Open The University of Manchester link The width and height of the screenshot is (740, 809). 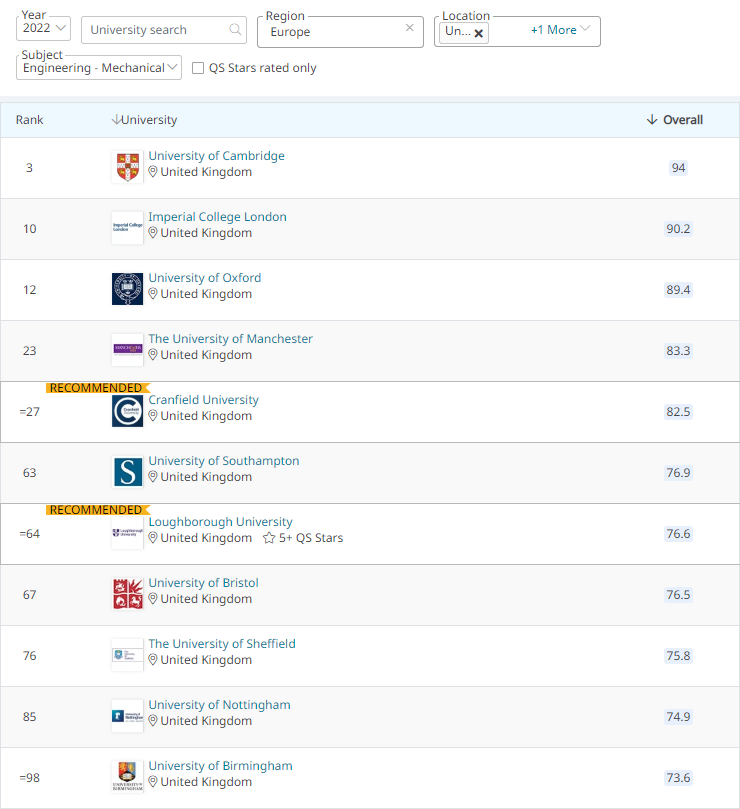(x=230, y=339)
